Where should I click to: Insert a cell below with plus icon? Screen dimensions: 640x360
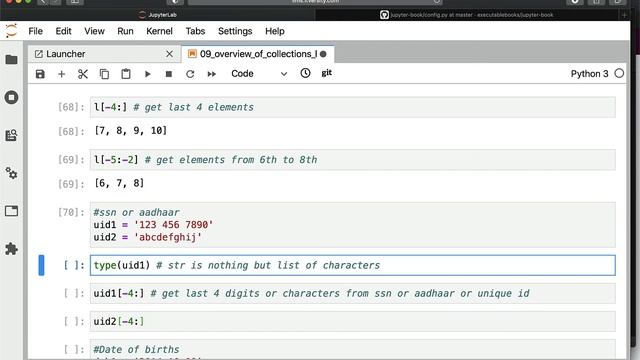pos(62,74)
